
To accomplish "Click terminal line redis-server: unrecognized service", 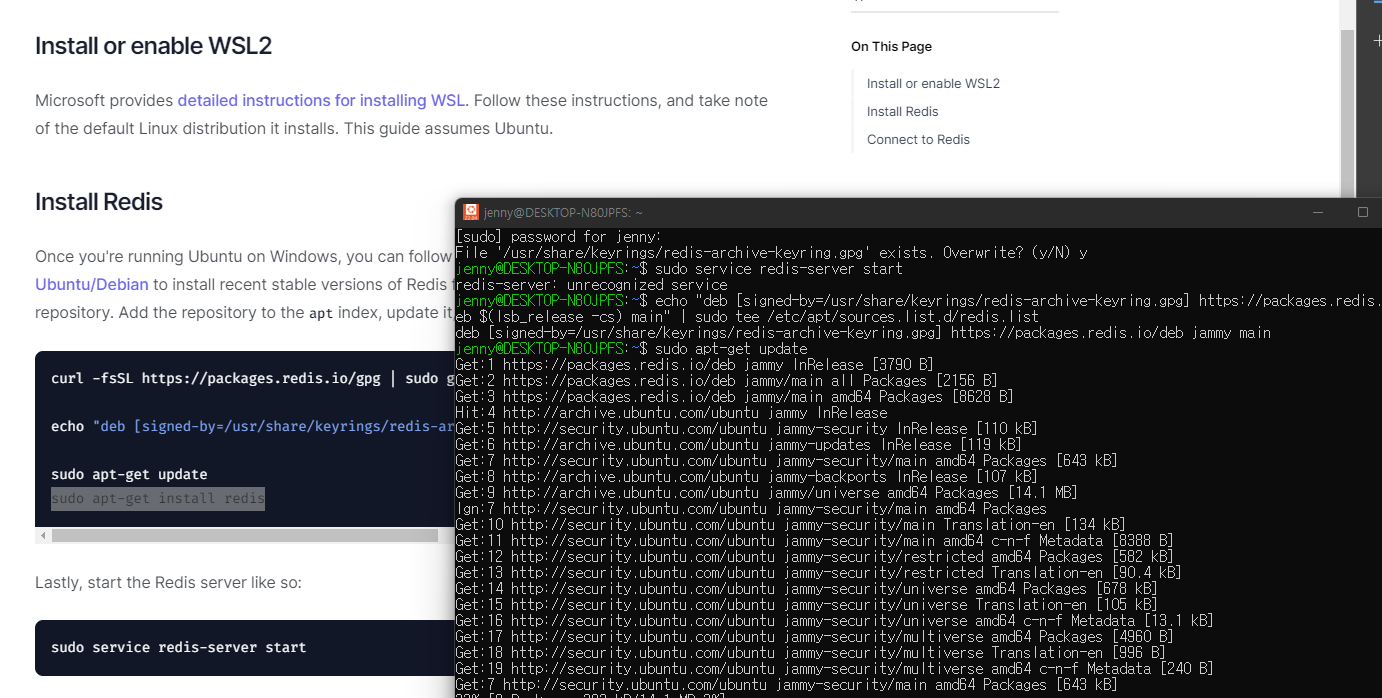I will [x=591, y=285].
